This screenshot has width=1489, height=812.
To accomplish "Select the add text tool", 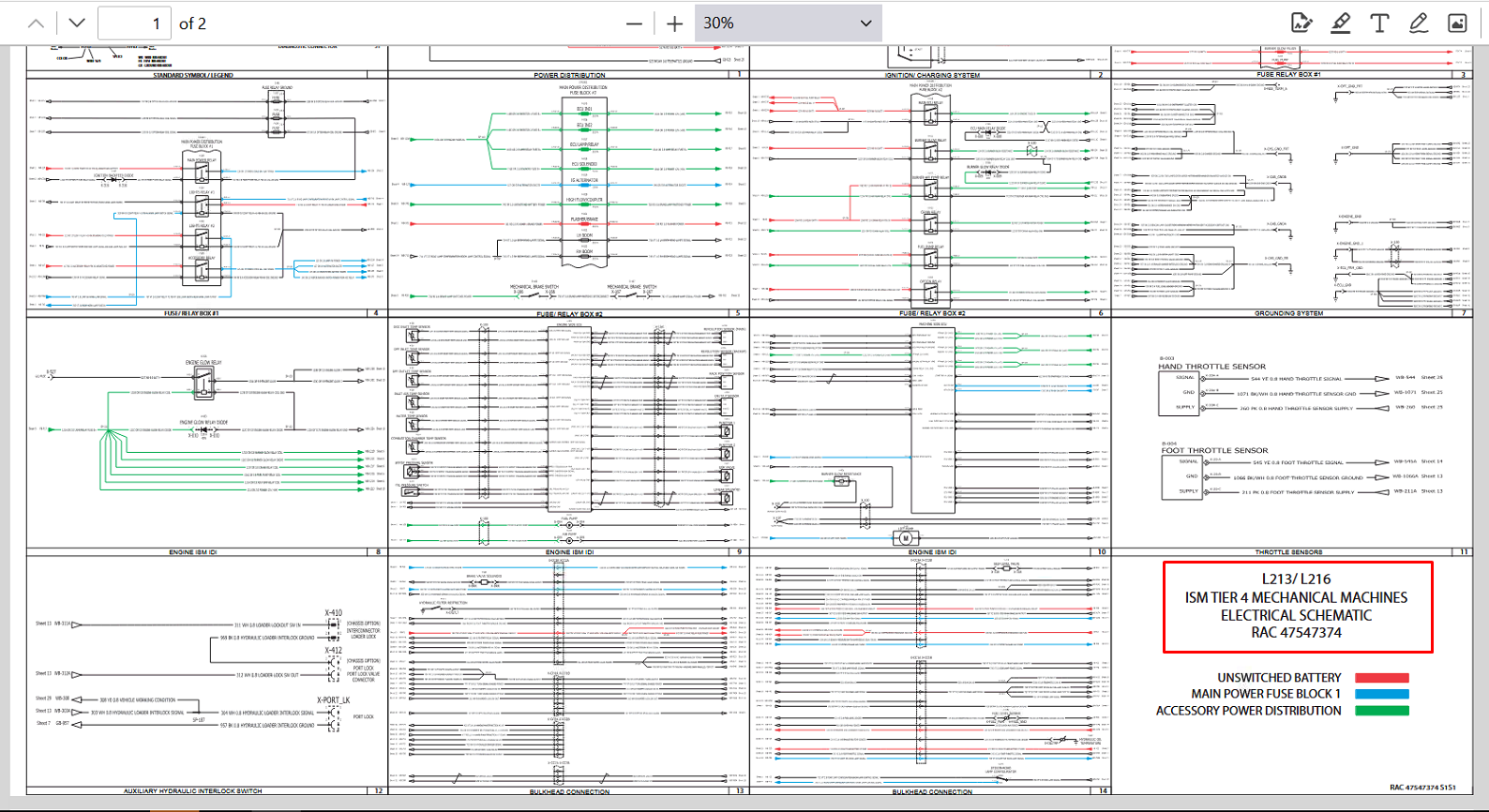I will click(x=1379, y=23).
